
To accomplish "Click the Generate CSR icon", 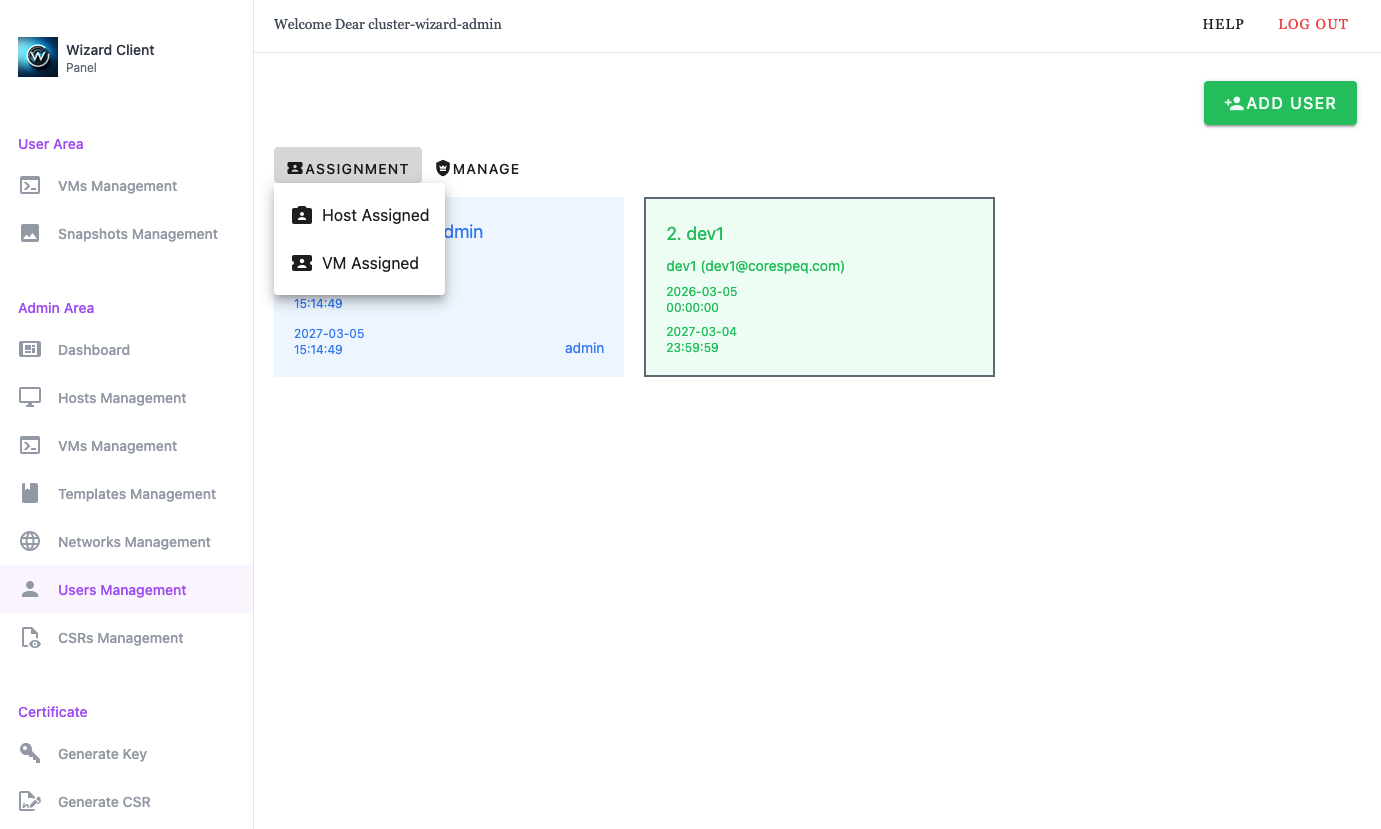I will pos(30,802).
